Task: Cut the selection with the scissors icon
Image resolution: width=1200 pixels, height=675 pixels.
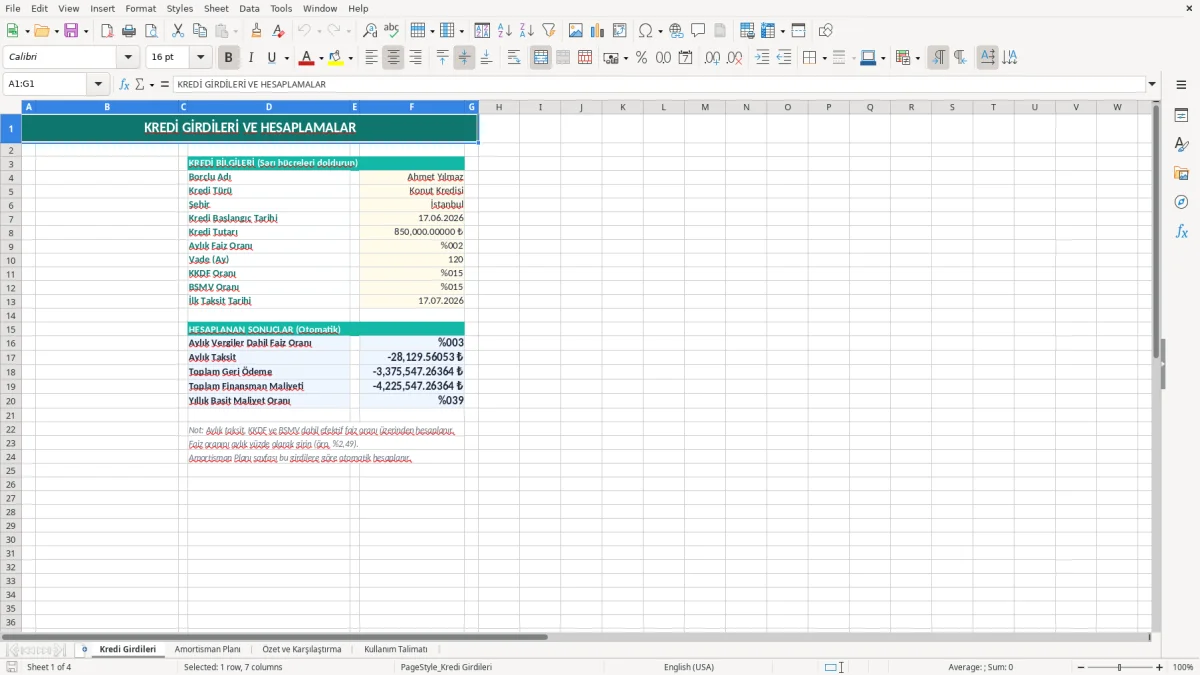Action: click(x=178, y=31)
